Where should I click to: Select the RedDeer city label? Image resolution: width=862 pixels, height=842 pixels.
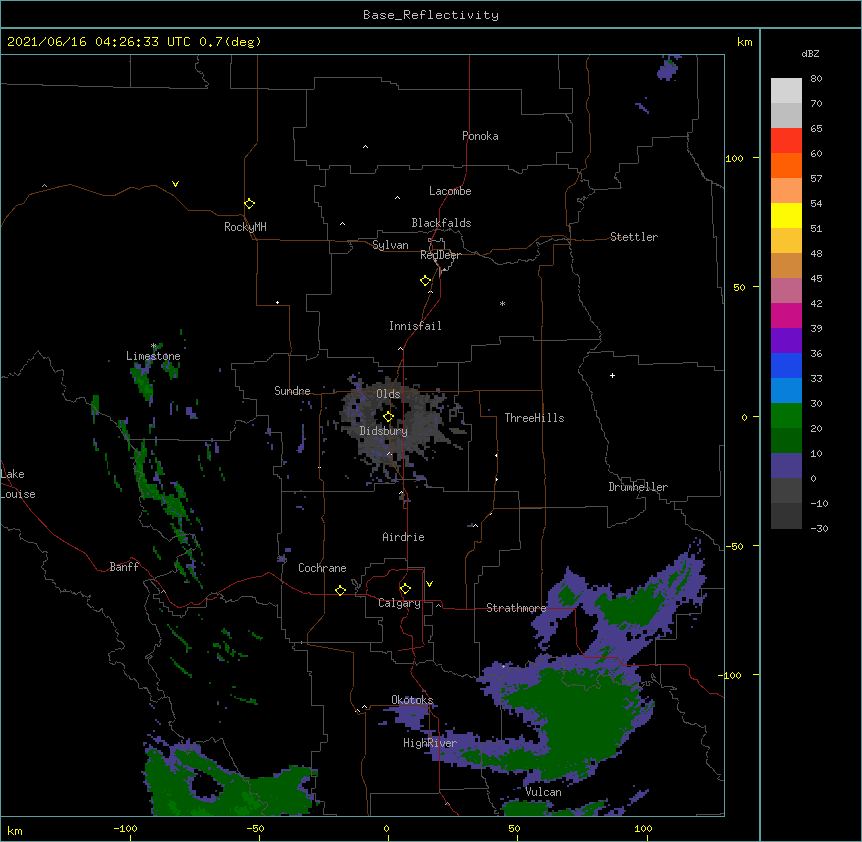click(x=440, y=255)
